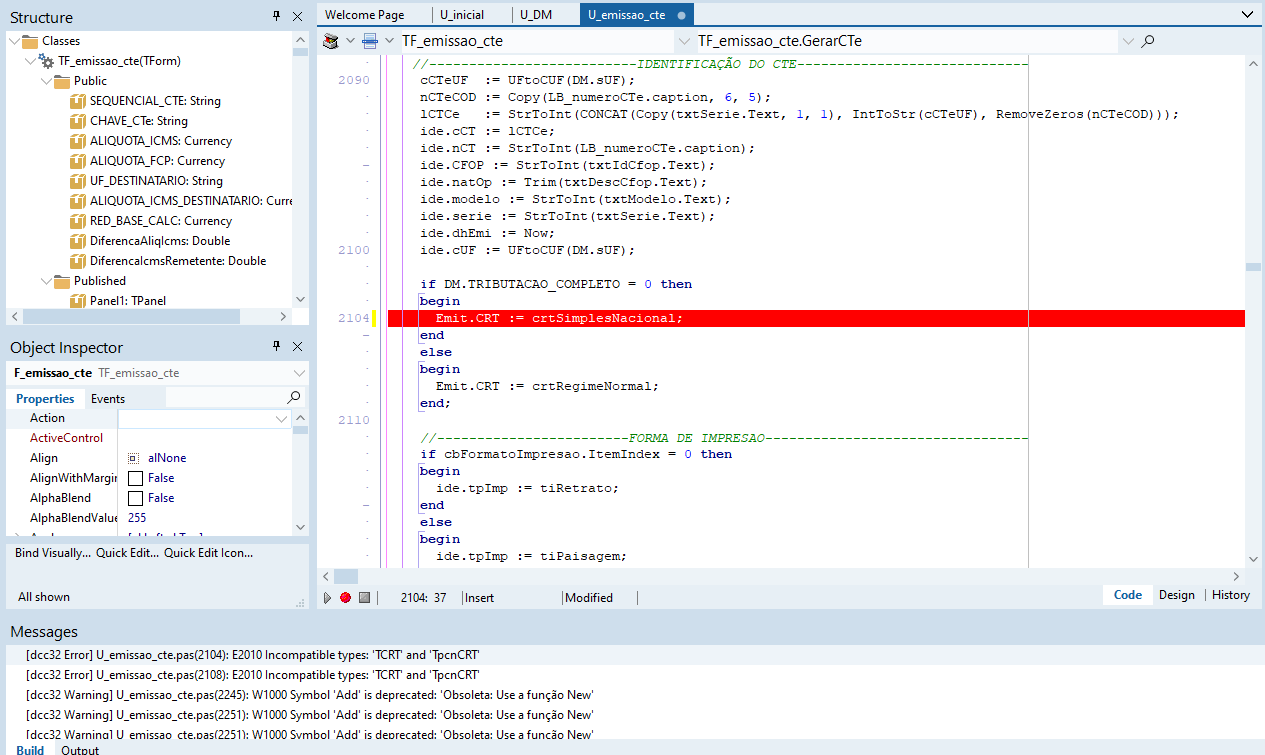Click the search icon beside the method combo
This screenshot has width=1265, height=755.
click(x=1148, y=41)
